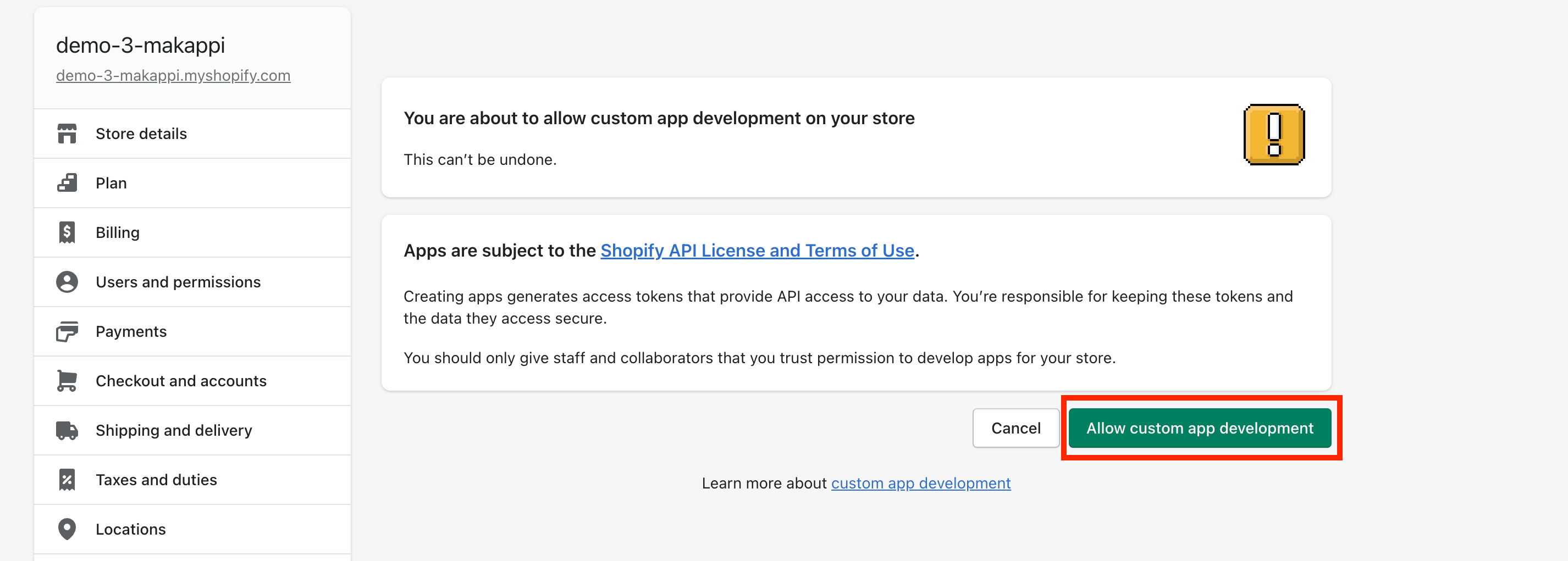Click the Store details storefront icon
Image resolution: width=1568 pixels, height=561 pixels.
tap(67, 134)
